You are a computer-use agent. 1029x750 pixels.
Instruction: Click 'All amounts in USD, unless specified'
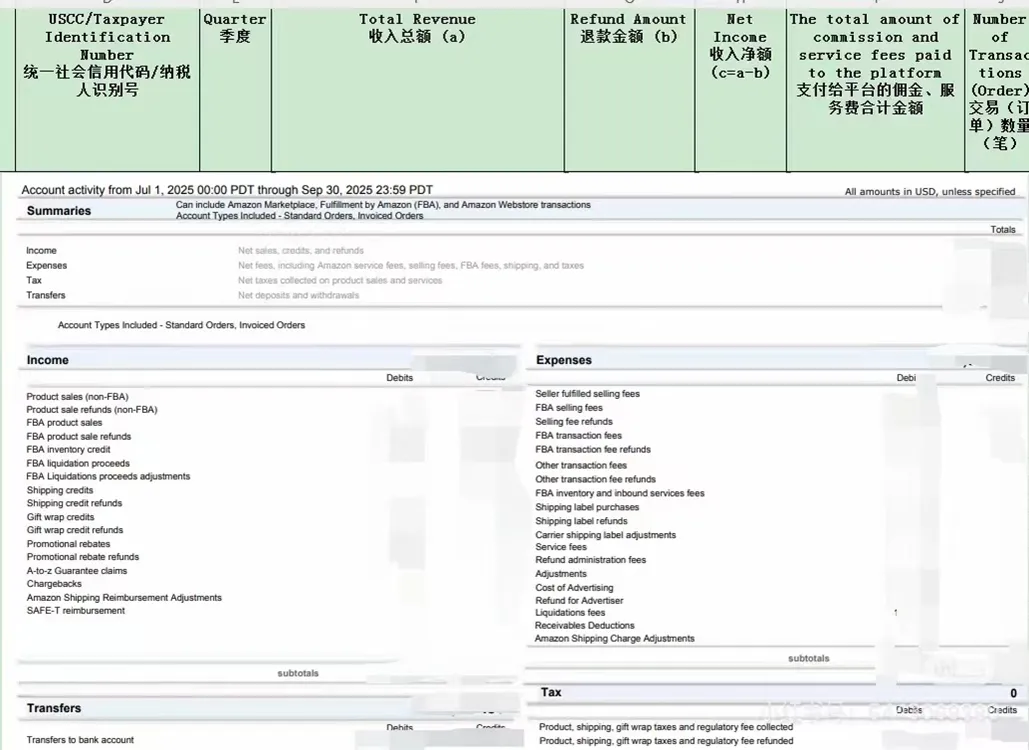(x=930, y=192)
